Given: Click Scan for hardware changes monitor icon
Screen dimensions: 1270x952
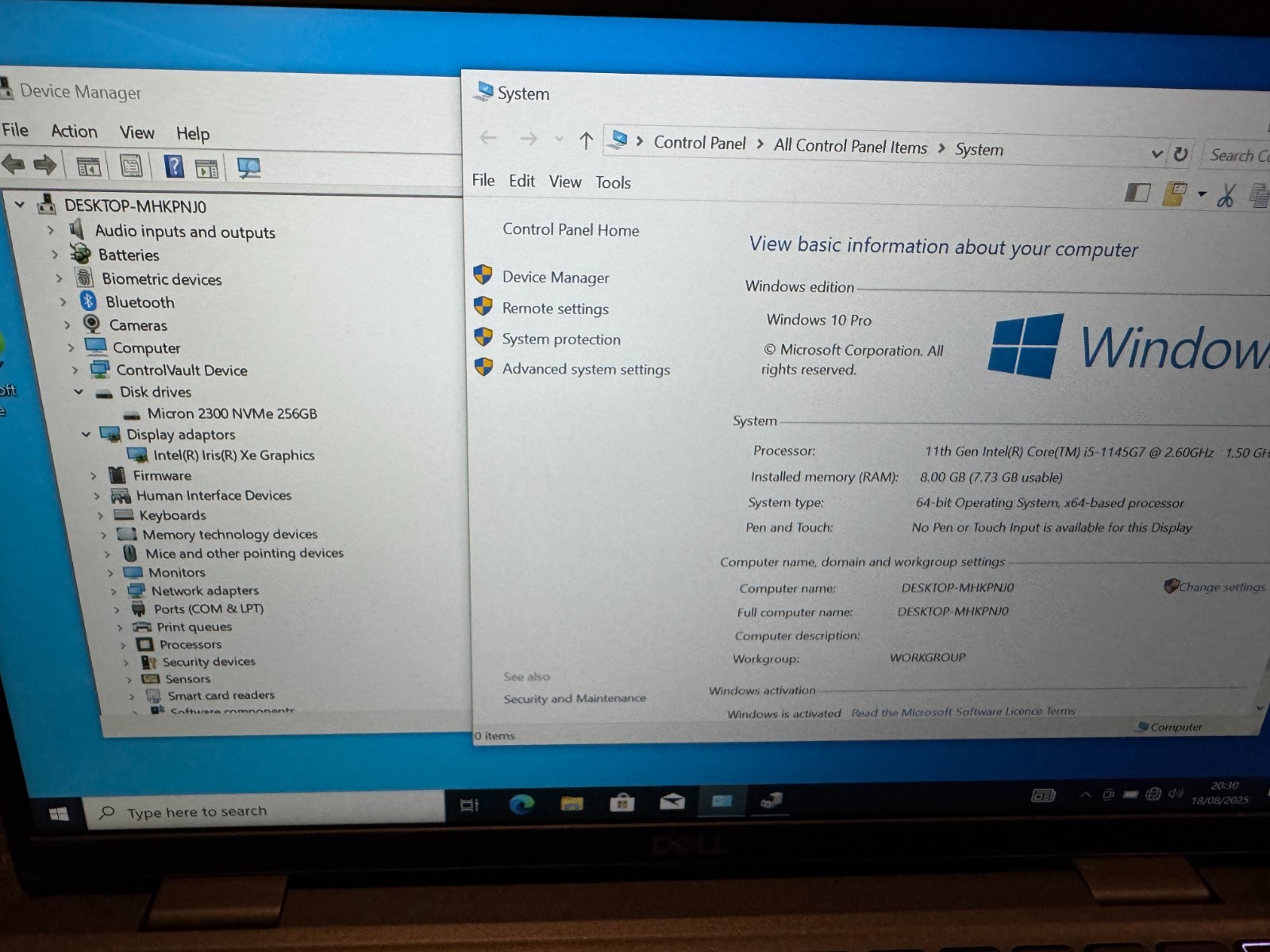Looking at the screenshot, I should 248,168.
